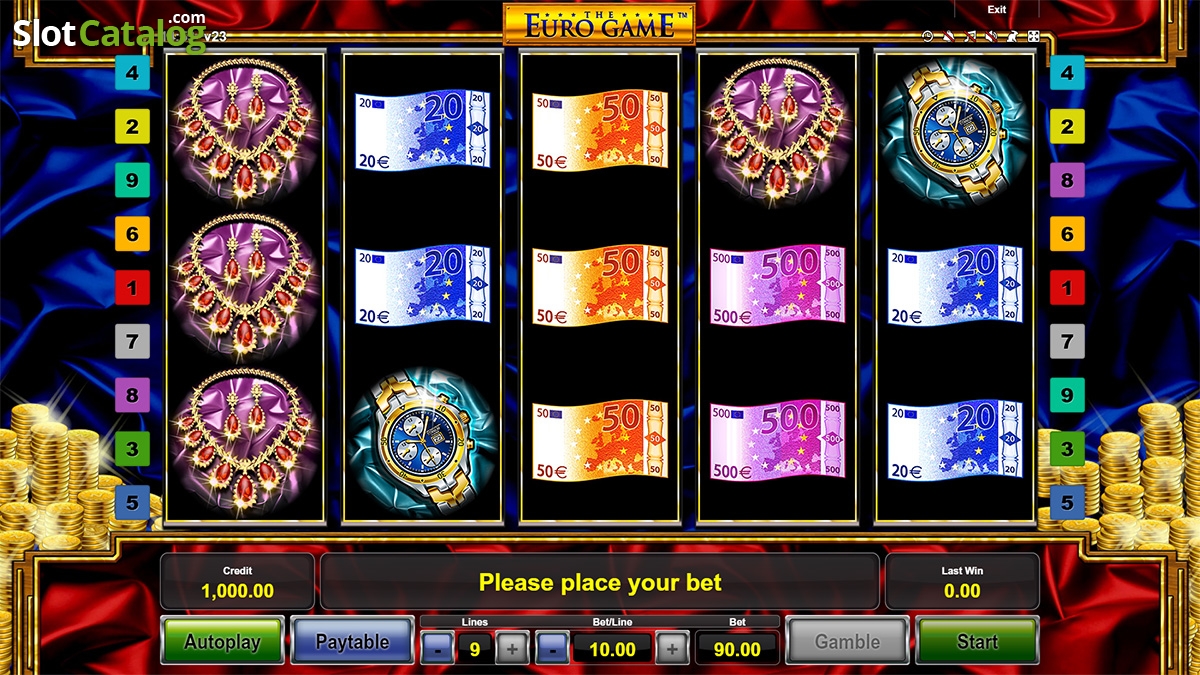This screenshot has width=1200, height=675.
Task: Toggle the muted music note icon
Action: point(970,36)
